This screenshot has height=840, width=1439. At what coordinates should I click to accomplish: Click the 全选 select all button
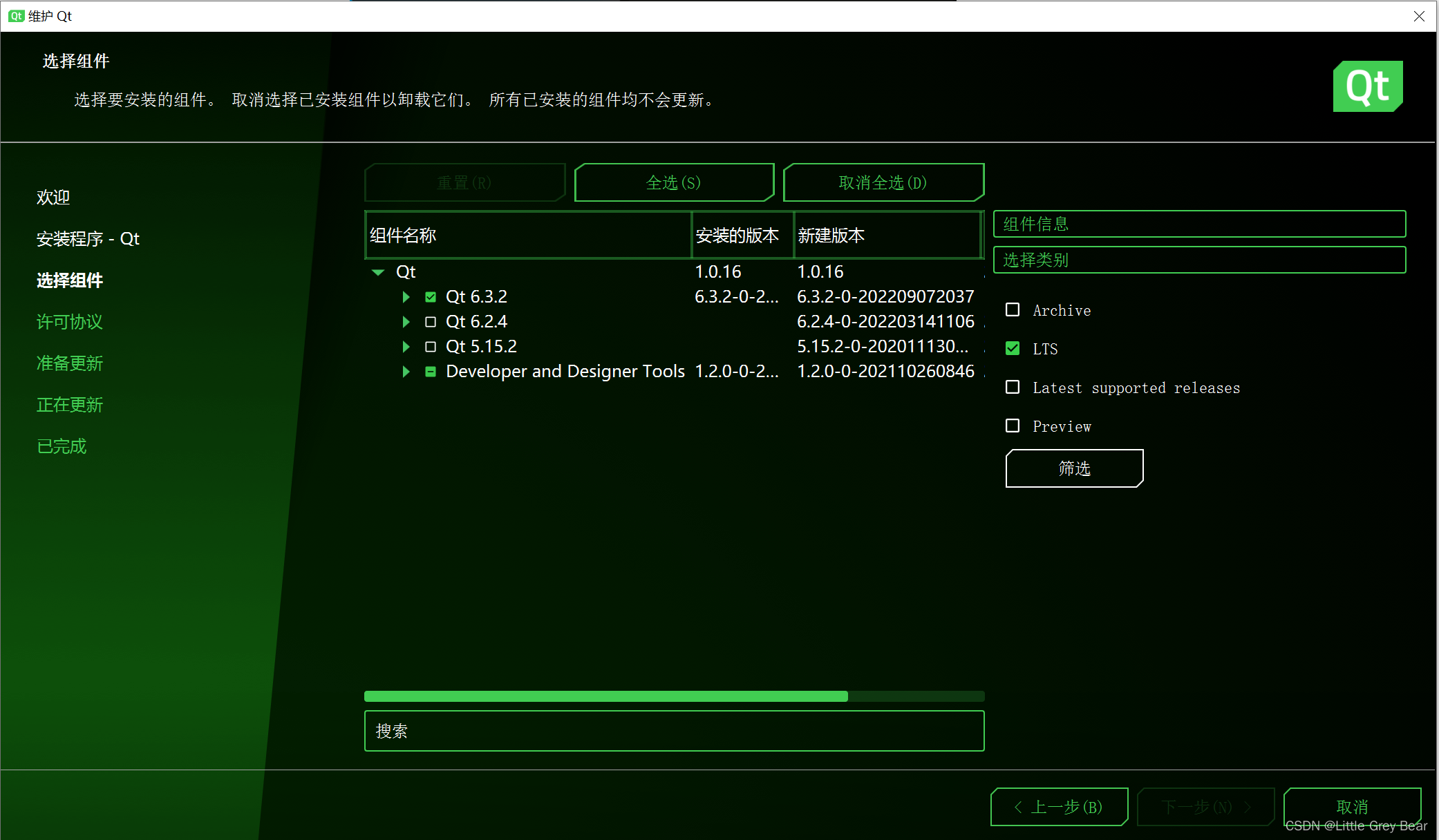click(674, 182)
